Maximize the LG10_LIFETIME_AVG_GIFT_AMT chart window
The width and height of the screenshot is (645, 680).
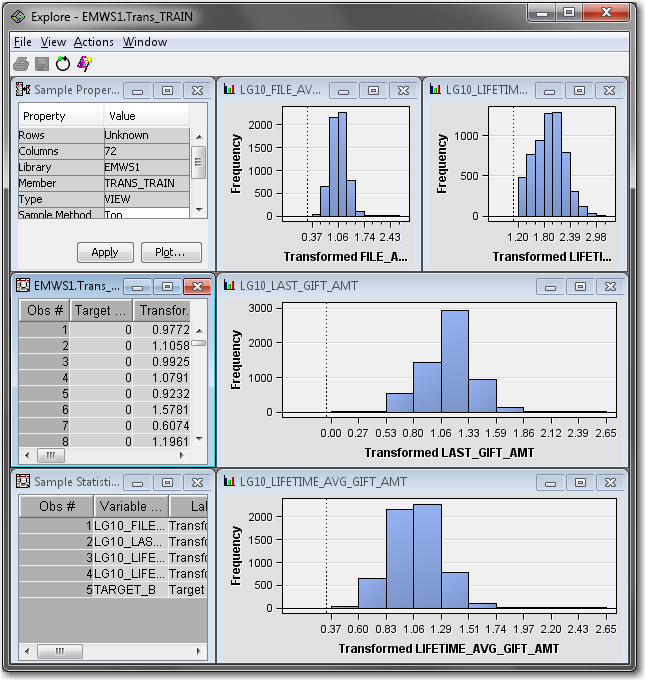580,482
